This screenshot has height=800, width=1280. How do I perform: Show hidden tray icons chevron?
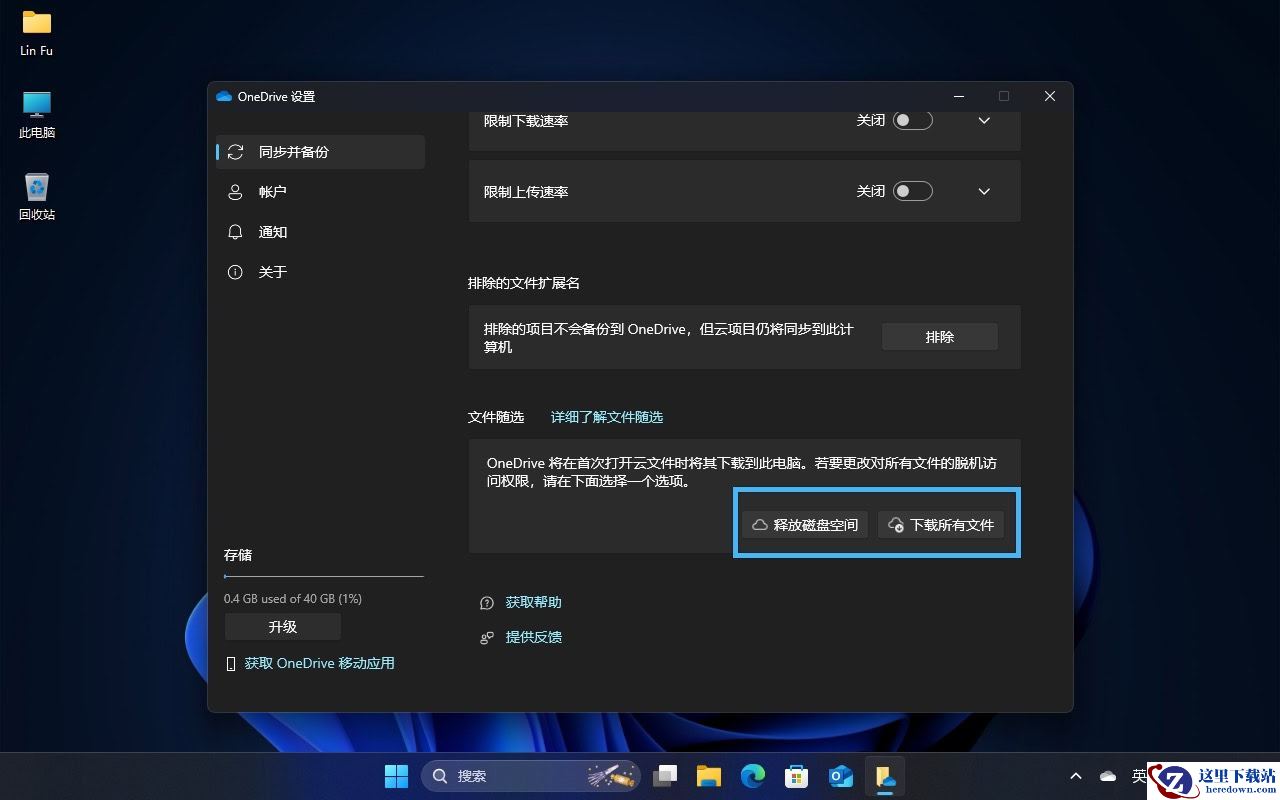coord(1076,776)
